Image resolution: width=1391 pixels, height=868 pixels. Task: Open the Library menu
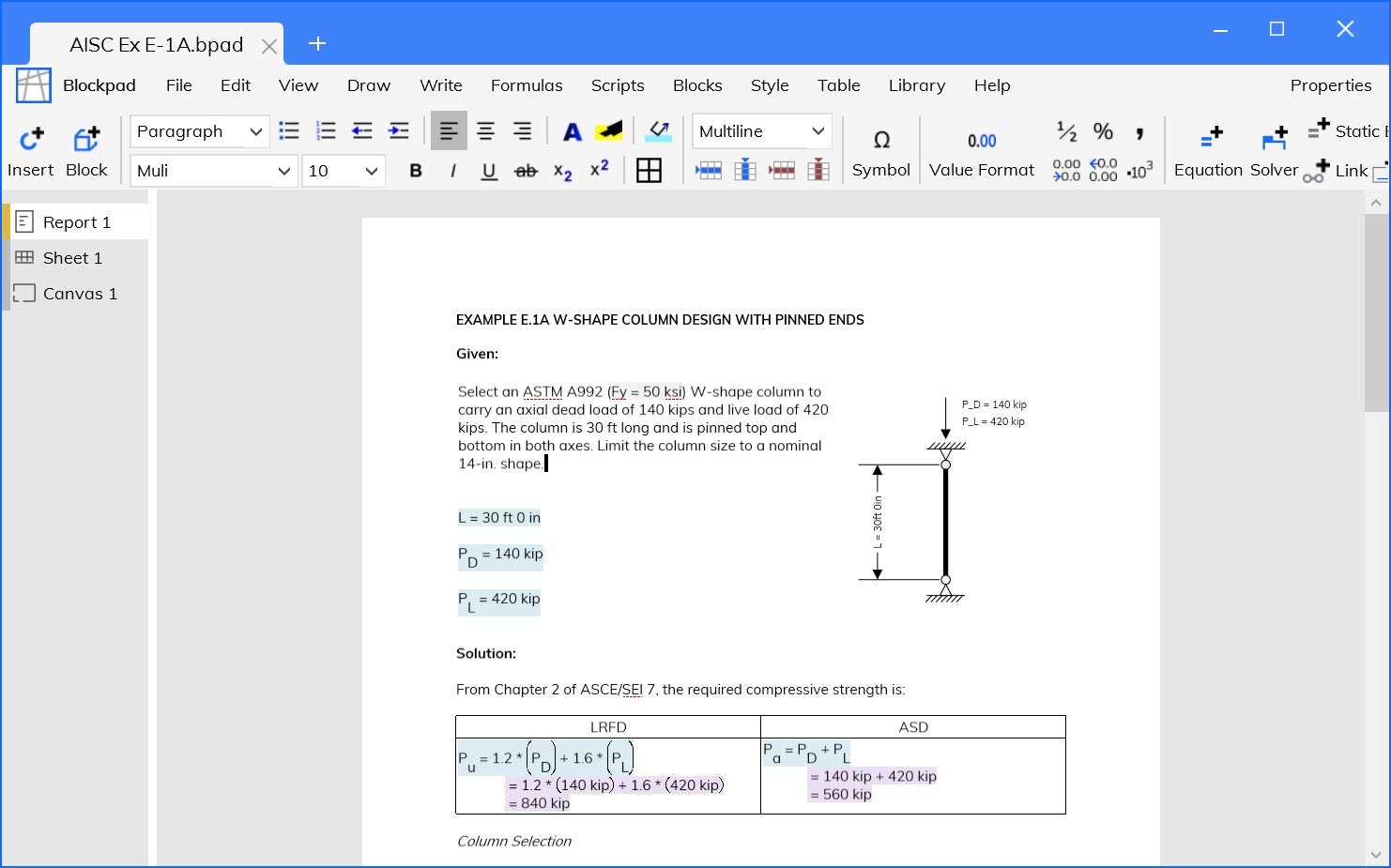(x=916, y=85)
